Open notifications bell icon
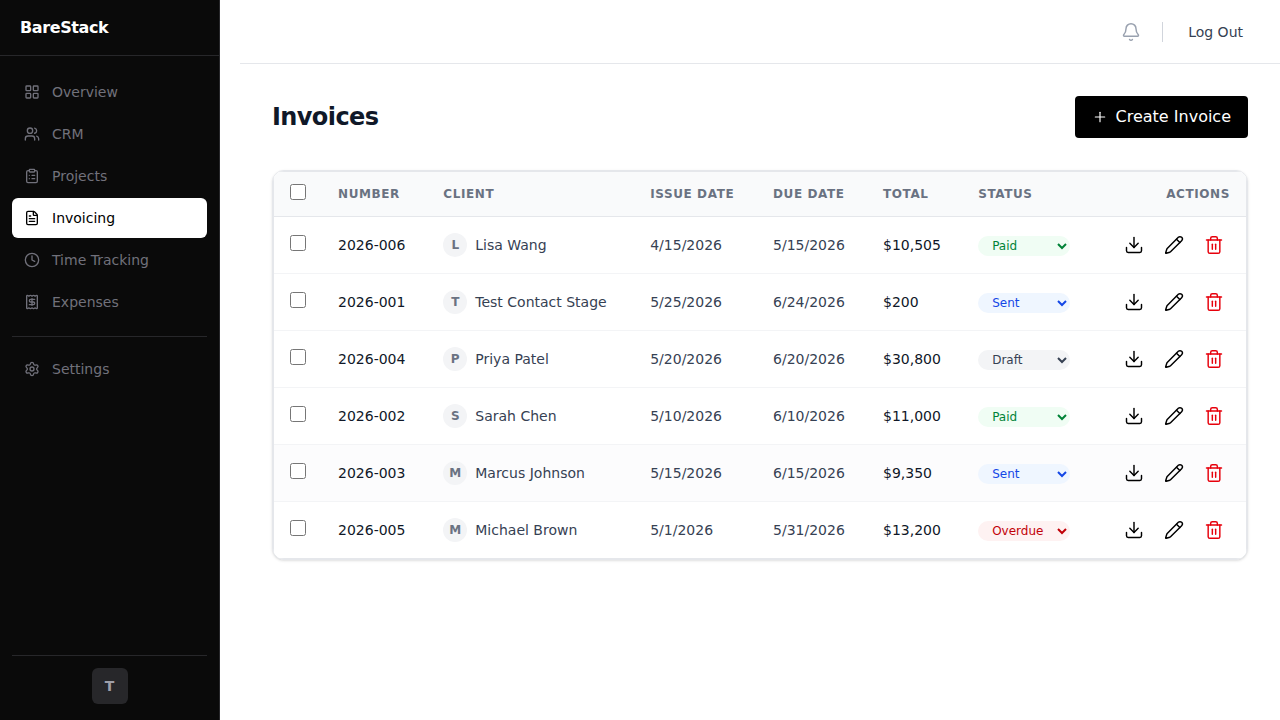 pyautogui.click(x=1131, y=32)
